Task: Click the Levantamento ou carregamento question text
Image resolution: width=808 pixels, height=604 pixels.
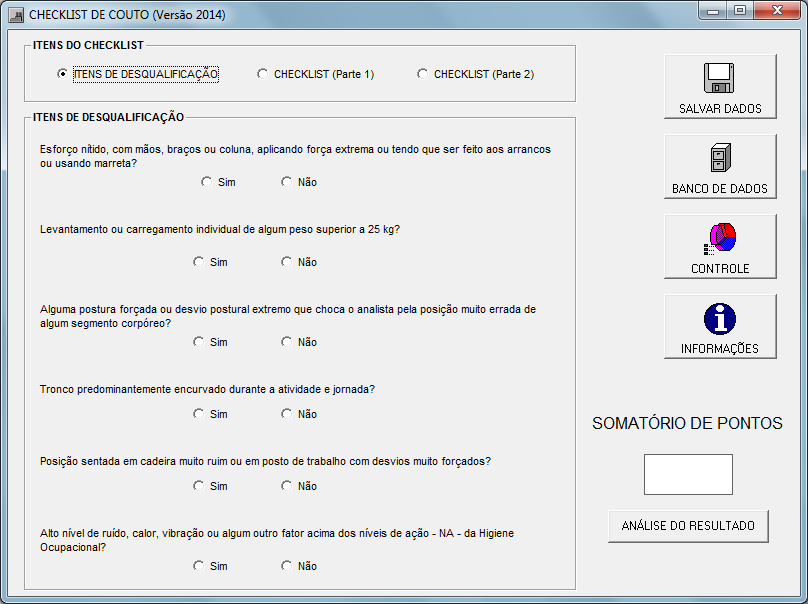Action: click(x=220, y=229)
